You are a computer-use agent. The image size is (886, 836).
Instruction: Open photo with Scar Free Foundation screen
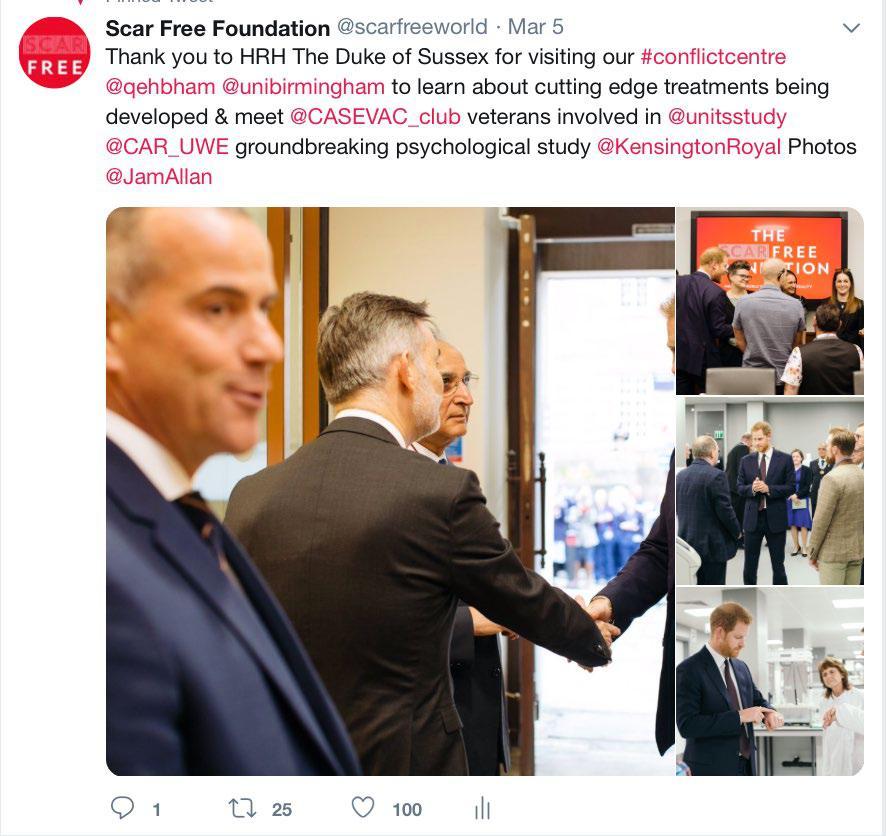point(770,301)
